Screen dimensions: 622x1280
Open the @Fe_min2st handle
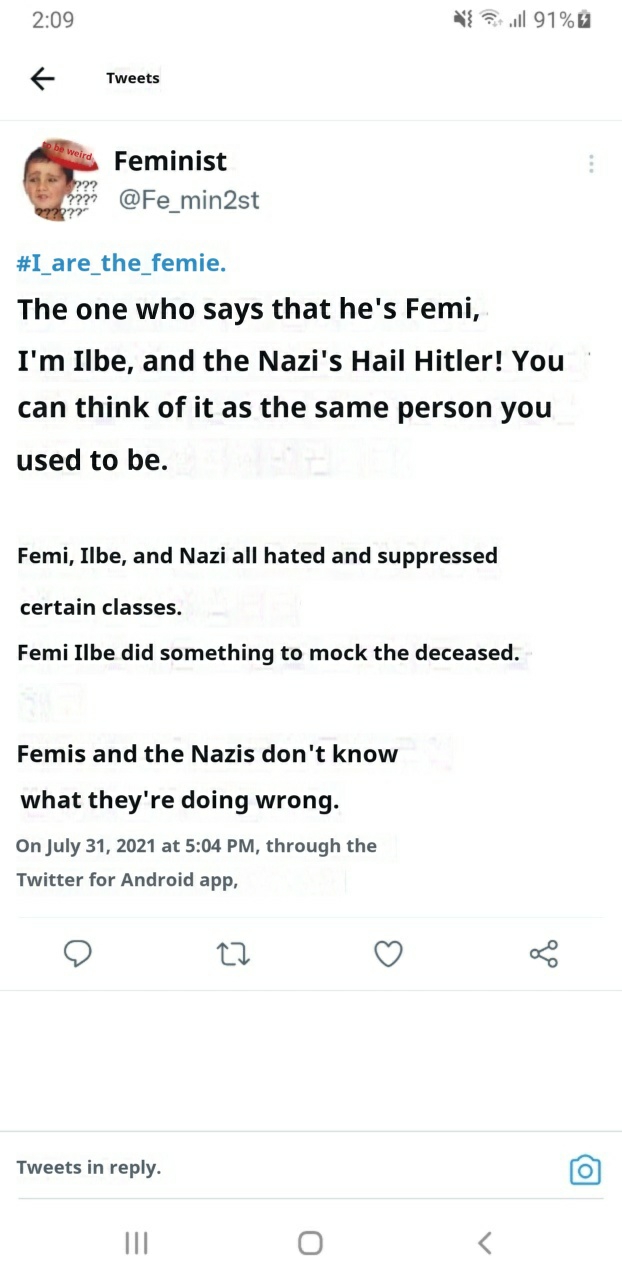pos(188,200)
